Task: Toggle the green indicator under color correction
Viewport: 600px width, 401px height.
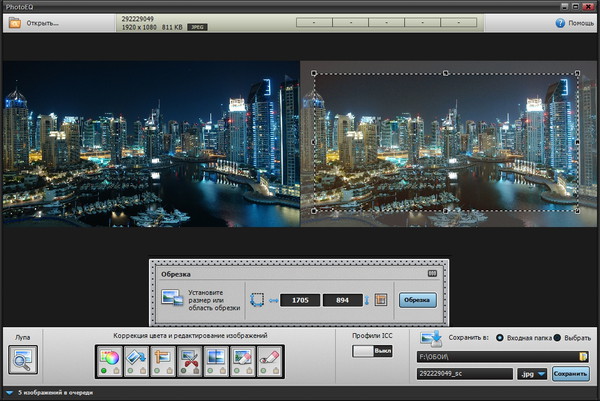Action: coord(103,370)
